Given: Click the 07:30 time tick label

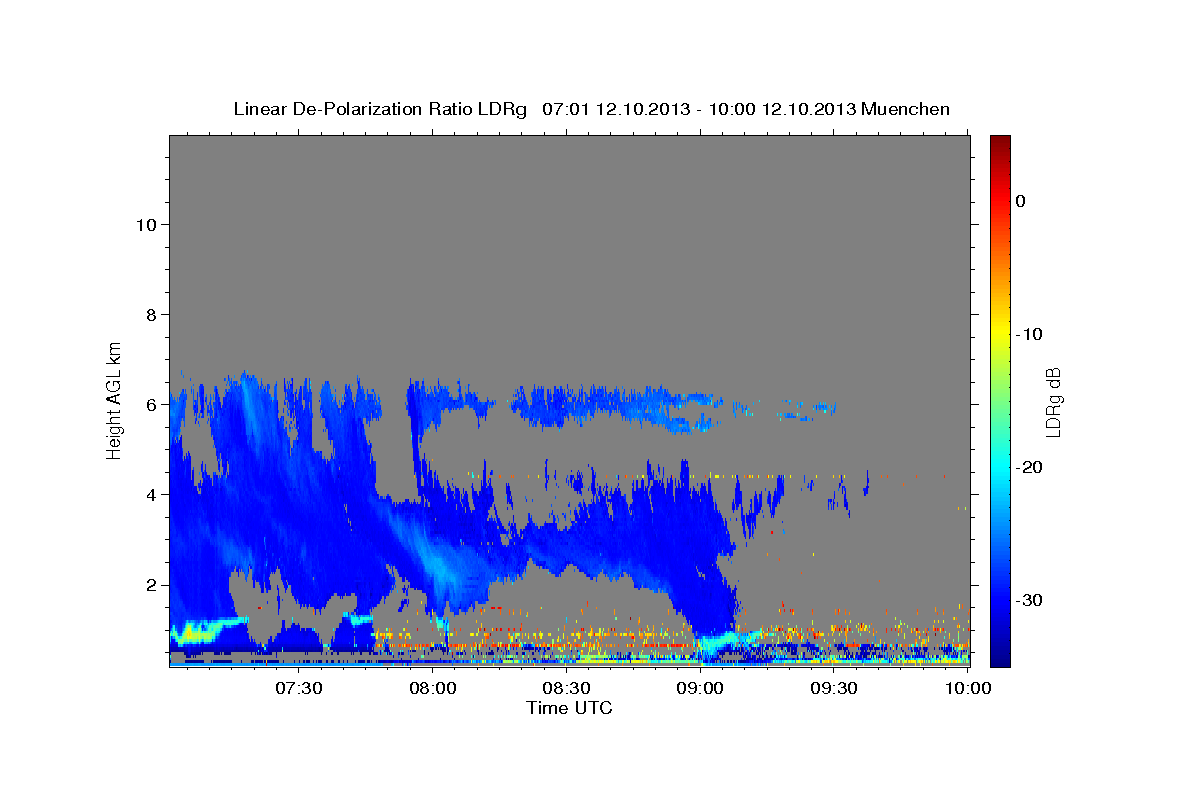Looking at the screenshot, I should coord(298,689).
